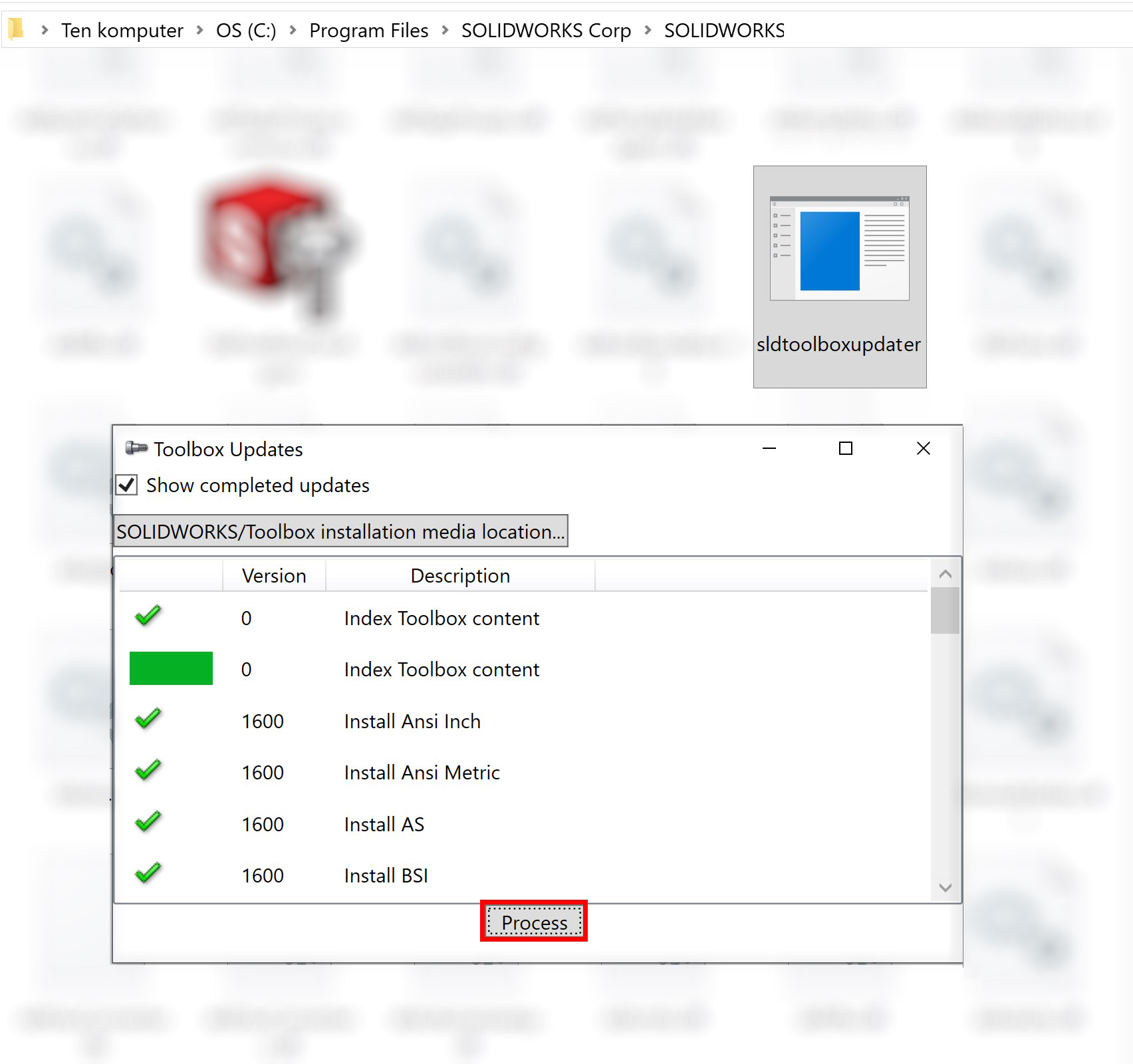Click the Process button
Image resolution: width=1133 pixels, height=1064 pixels.
[534, 922]
